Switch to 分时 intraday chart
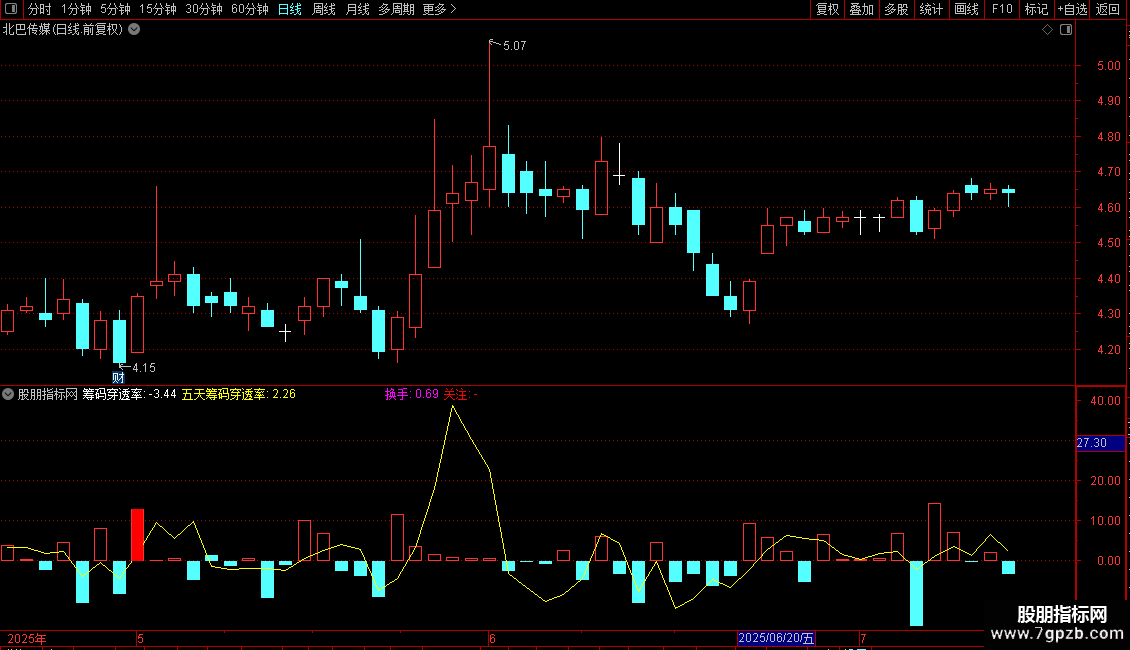Image resolution: width=1130 pixels, height=650 pixels. click(x=40, y=9)
